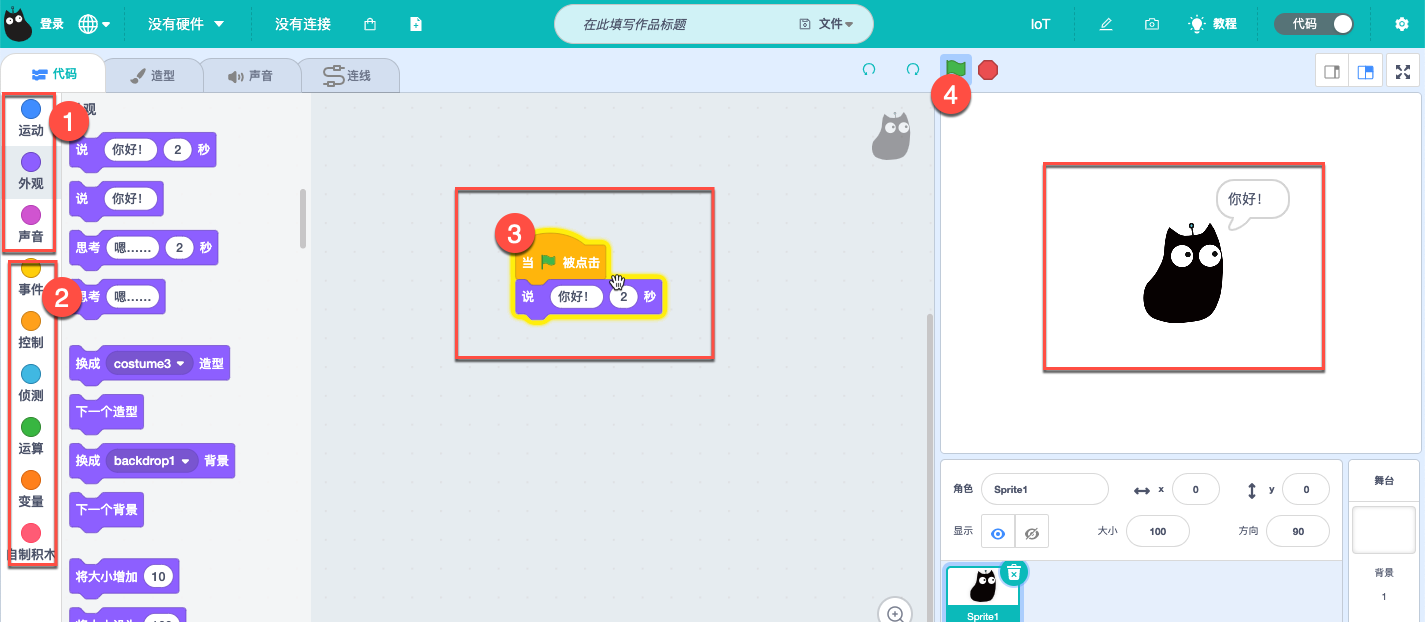The height and width of the screenshot is (622, 1425).
Task: Select the 侦测 sensing category
Action: pyautogui.click(x=31, y=383)
